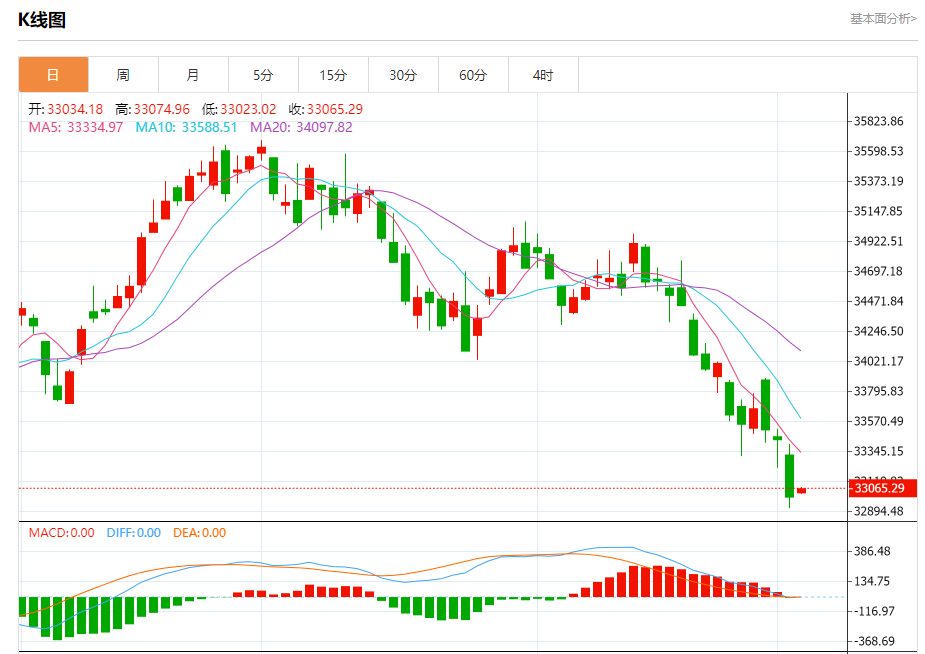Switch to the 月 monthly tab
925x654 pixels.
(193, 75)
